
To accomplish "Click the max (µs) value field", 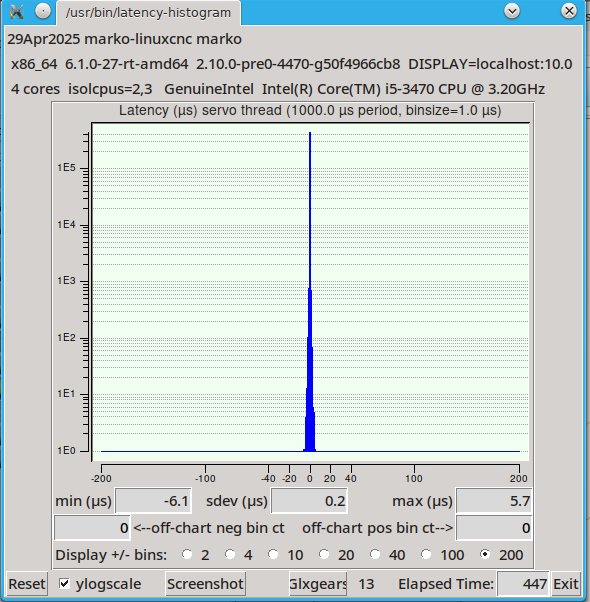I will coord(494,501).
